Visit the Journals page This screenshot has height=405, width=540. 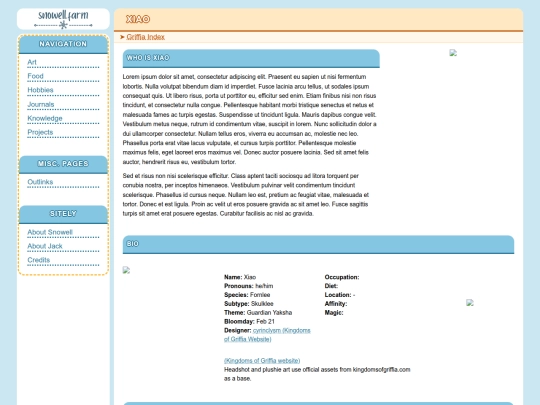(41, 104)
